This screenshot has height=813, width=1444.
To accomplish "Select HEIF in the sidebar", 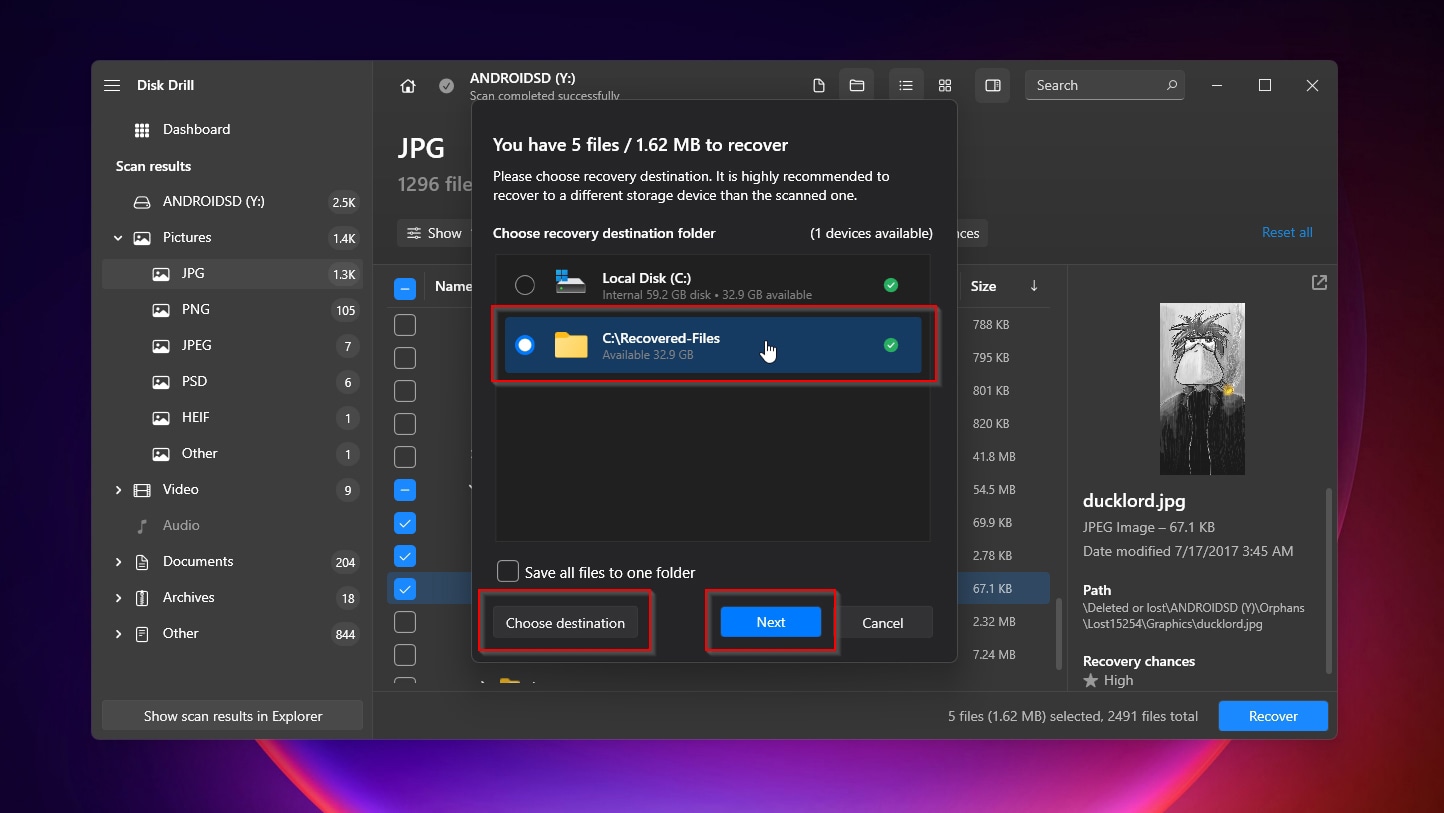I will (x=230, y=418).
